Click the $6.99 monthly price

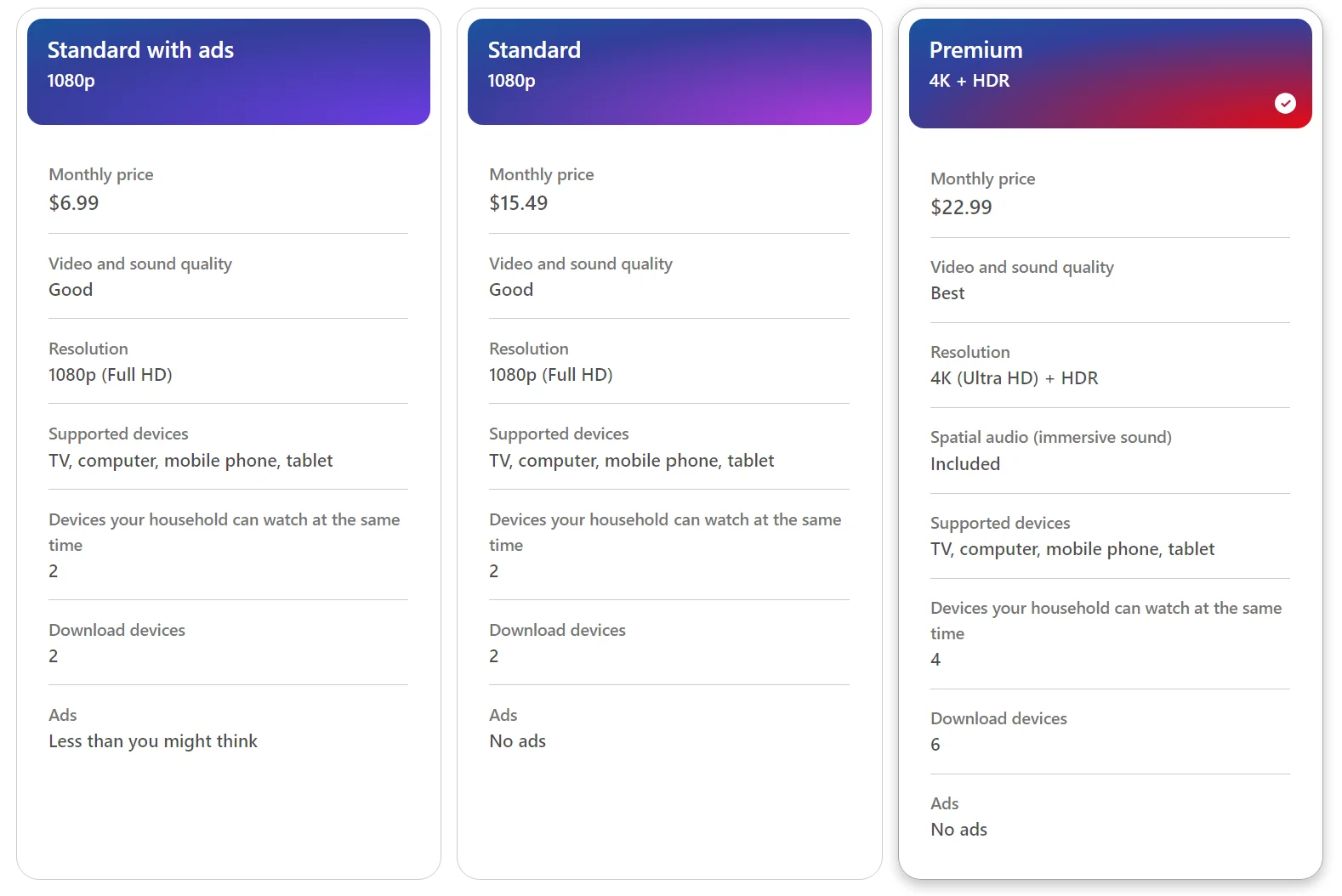click(73, 202)
